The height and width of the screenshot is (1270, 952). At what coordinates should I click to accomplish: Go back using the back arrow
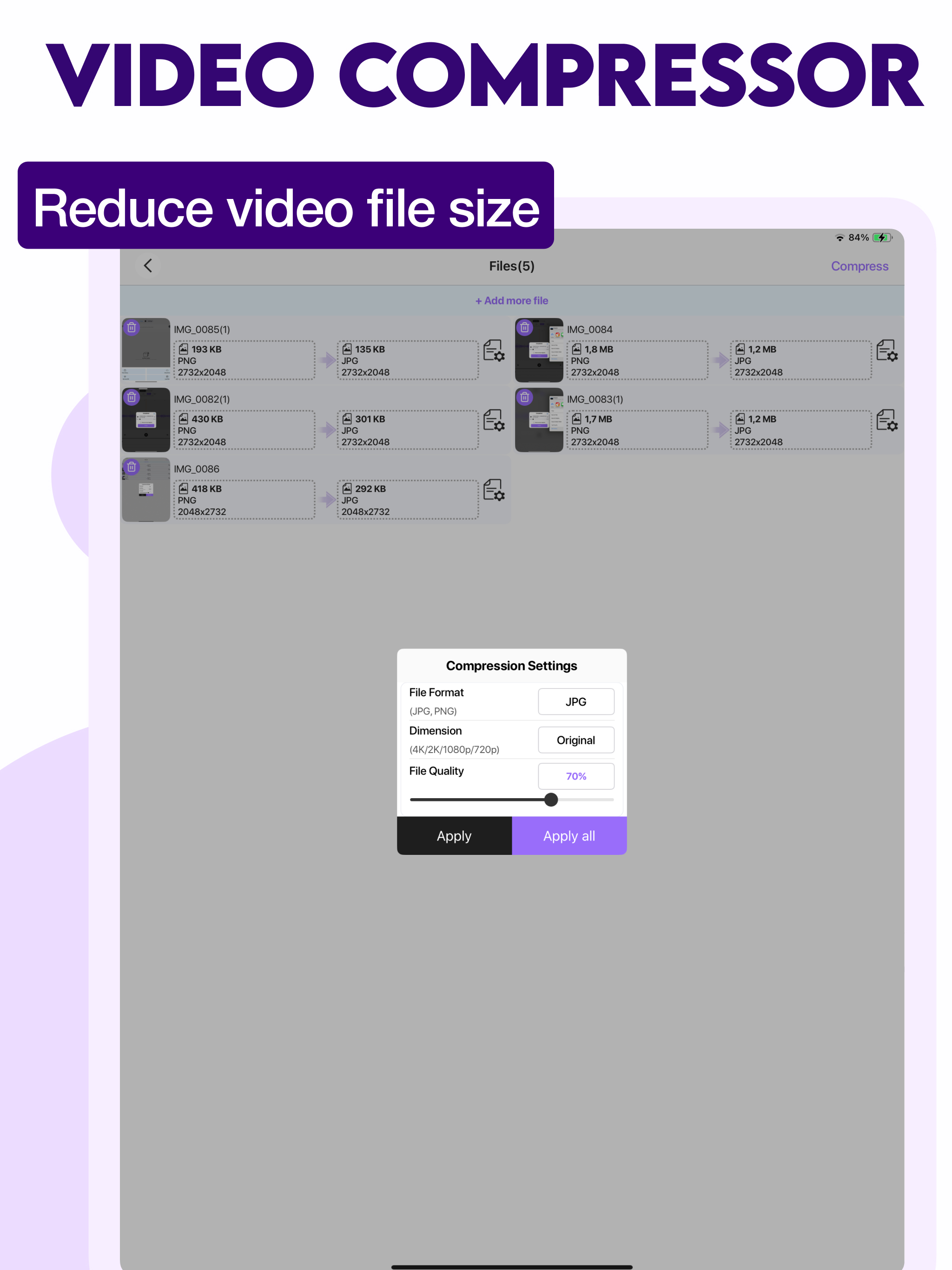pos(147,266)
